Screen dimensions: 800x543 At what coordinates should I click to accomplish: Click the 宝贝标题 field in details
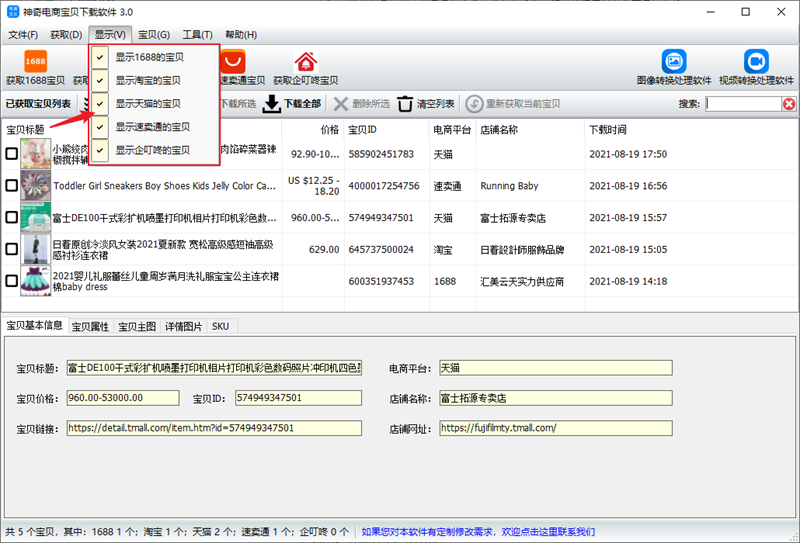[x=214, y=368]
